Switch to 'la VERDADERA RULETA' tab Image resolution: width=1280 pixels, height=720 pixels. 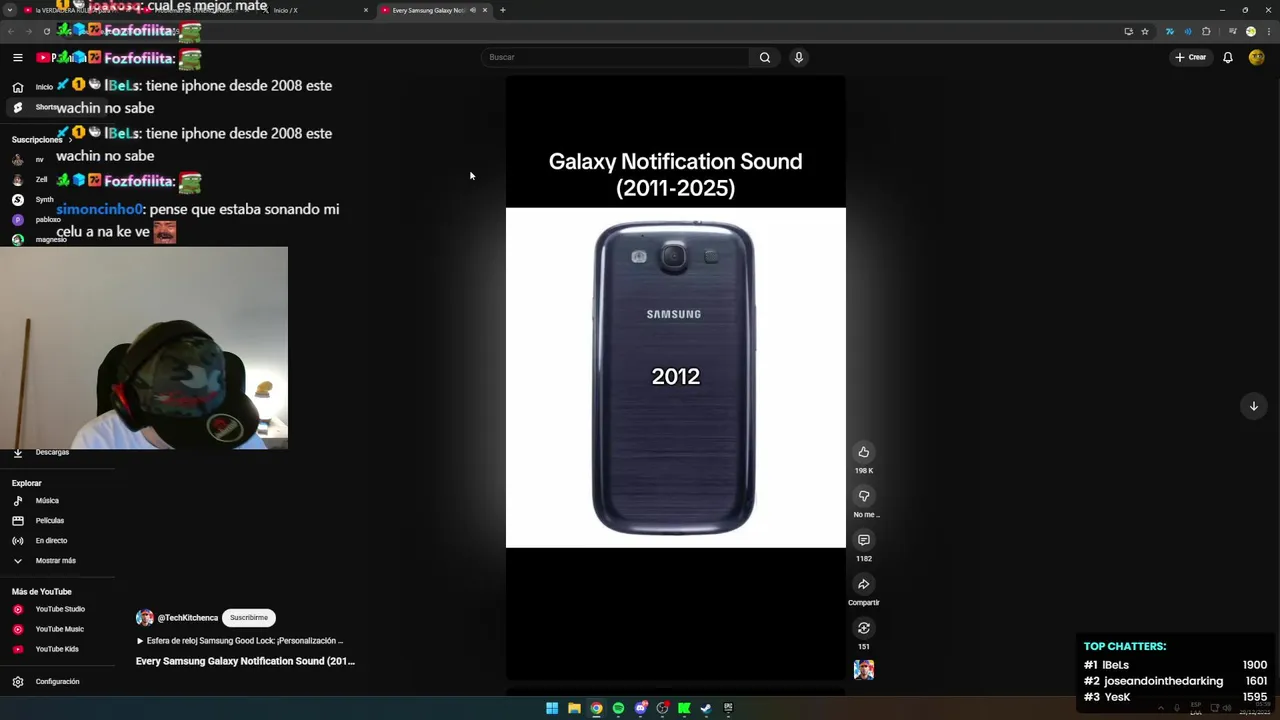click(x=78, y=10)
